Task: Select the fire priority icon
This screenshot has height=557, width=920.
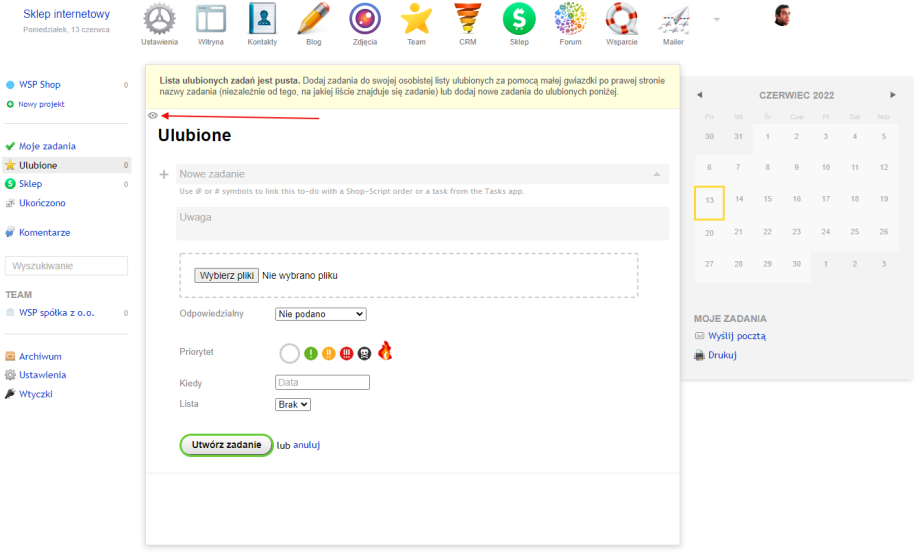Action: point(385,351)
